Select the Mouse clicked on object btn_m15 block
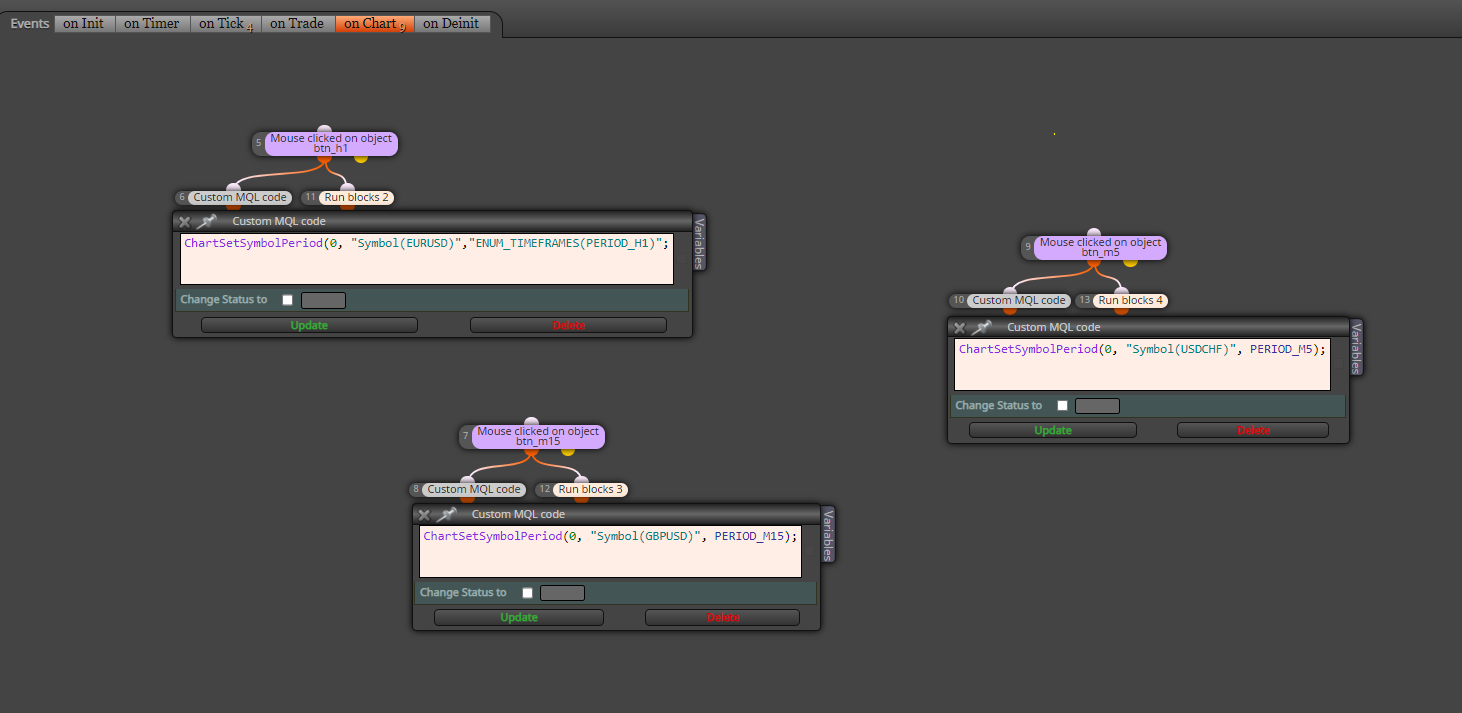This screenshot has width=1462, height=713. [538, 437]
